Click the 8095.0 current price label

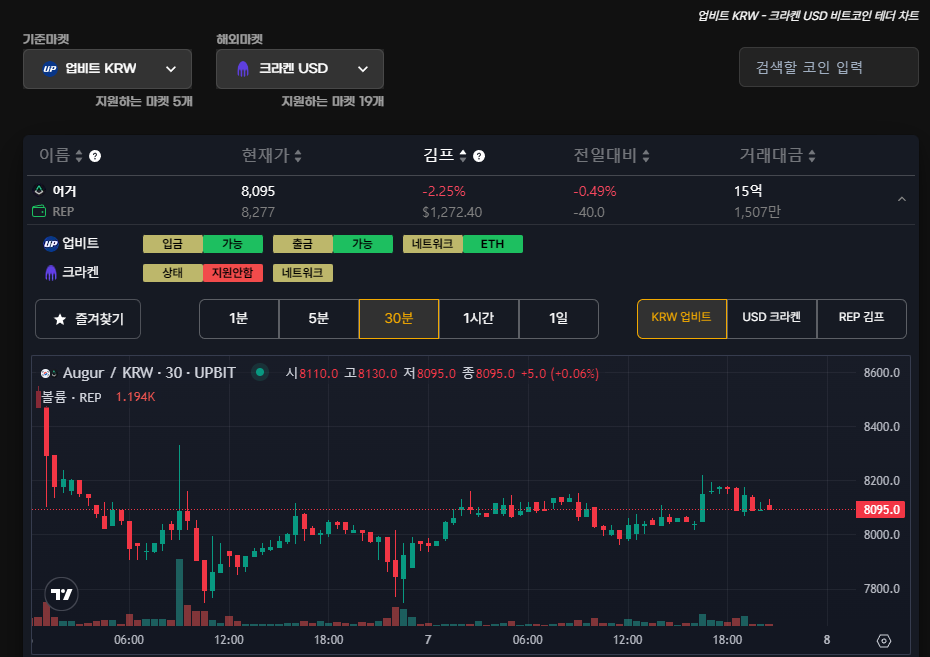tap(881, 509)
